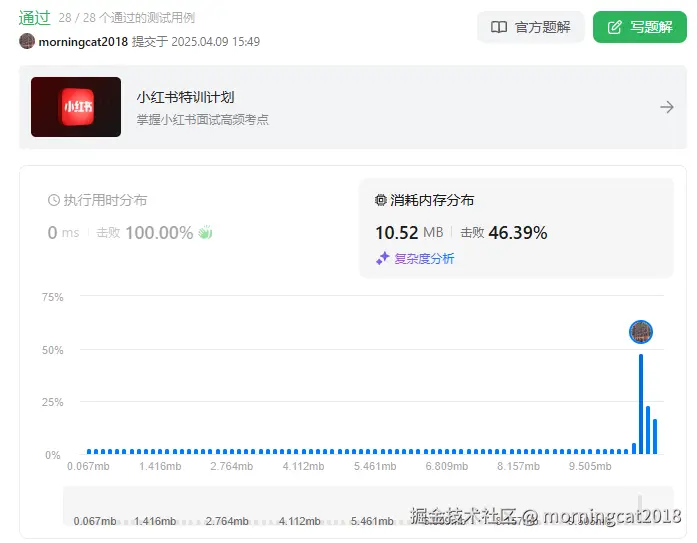Click the chart range slider below the histogram
Screen dimensions: 697x543
point(369,506)
